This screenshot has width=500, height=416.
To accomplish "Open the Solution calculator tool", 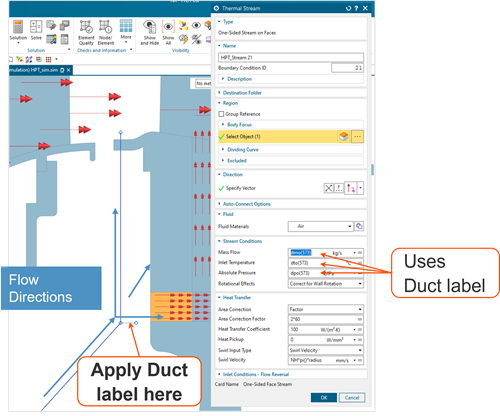I will click(x=18, y=31).
